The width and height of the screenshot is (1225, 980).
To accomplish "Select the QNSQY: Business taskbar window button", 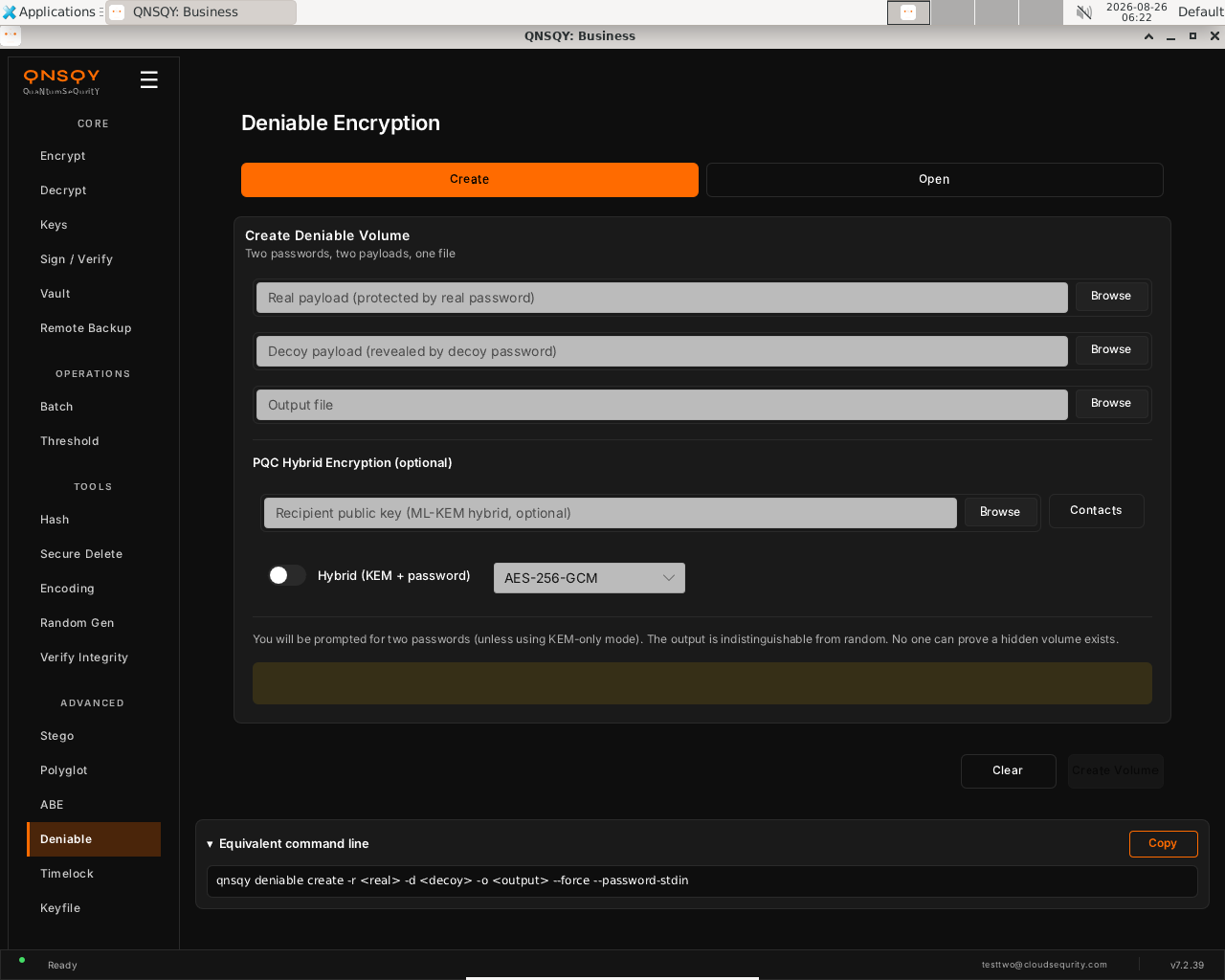I will (201, 12).
